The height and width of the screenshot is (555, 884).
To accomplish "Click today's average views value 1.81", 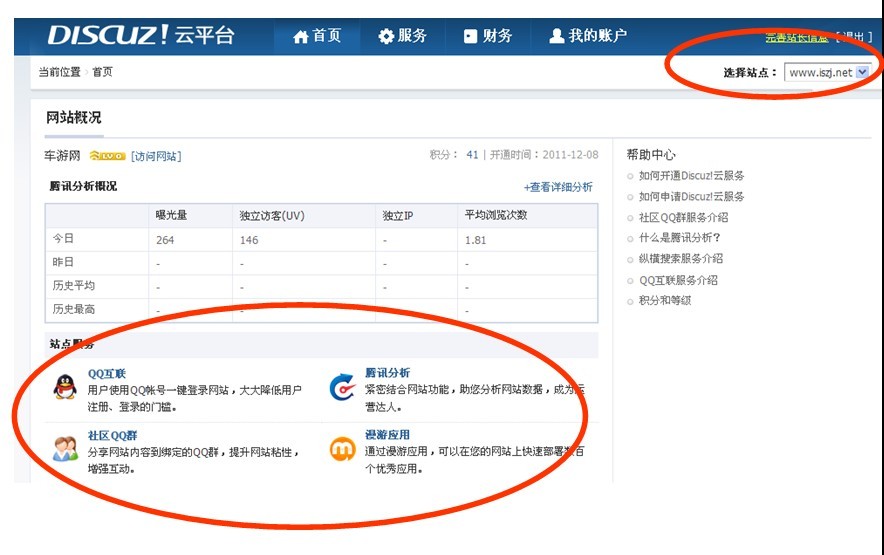I will (x=475, y=240).
